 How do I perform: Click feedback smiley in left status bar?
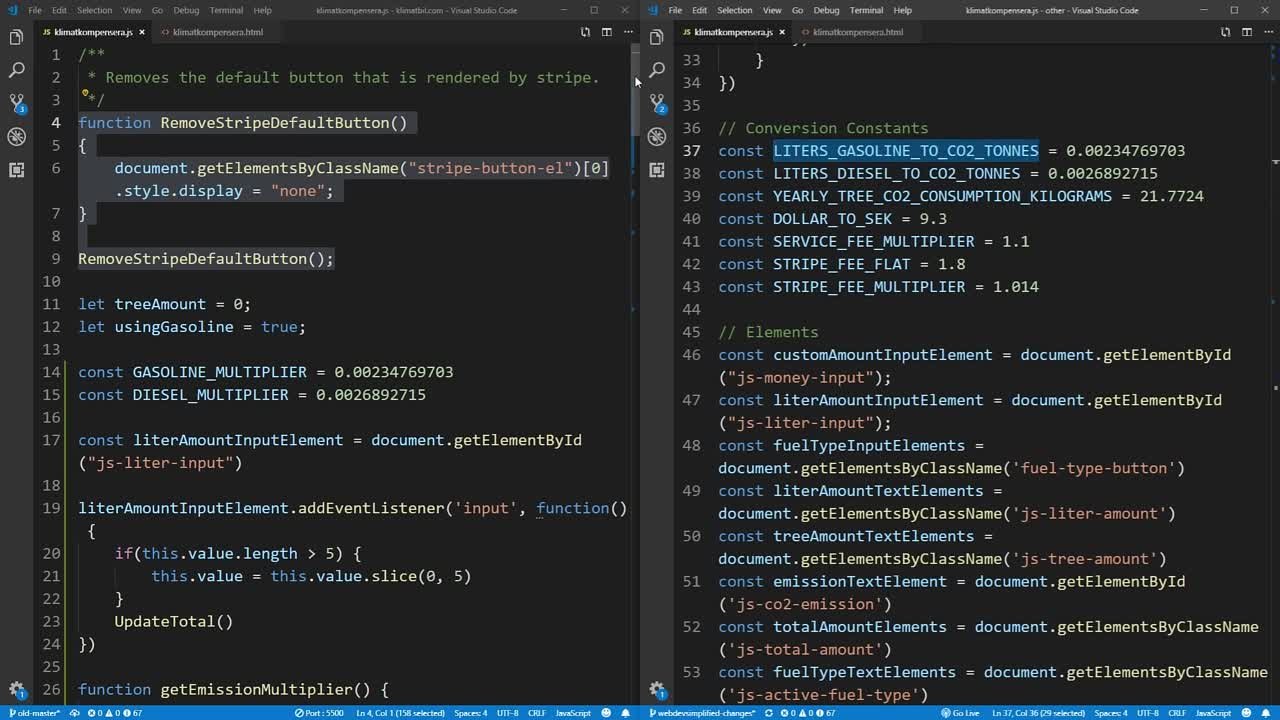click(x=606, y=713)
